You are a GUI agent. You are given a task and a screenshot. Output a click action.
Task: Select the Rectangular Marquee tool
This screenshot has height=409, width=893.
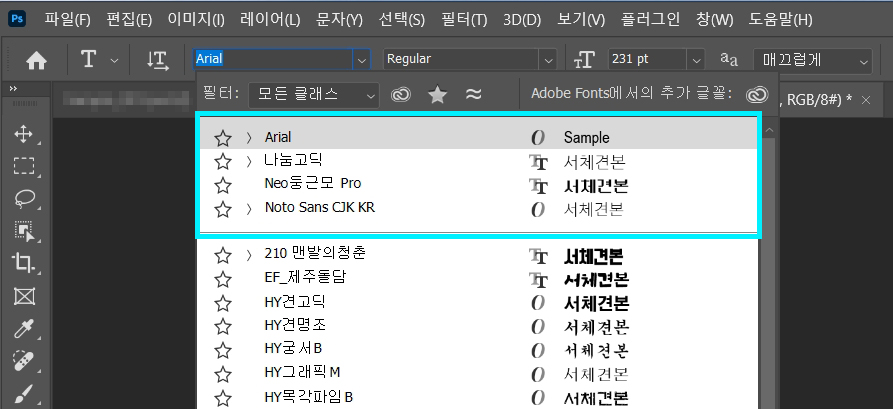(x=23, y=166)
